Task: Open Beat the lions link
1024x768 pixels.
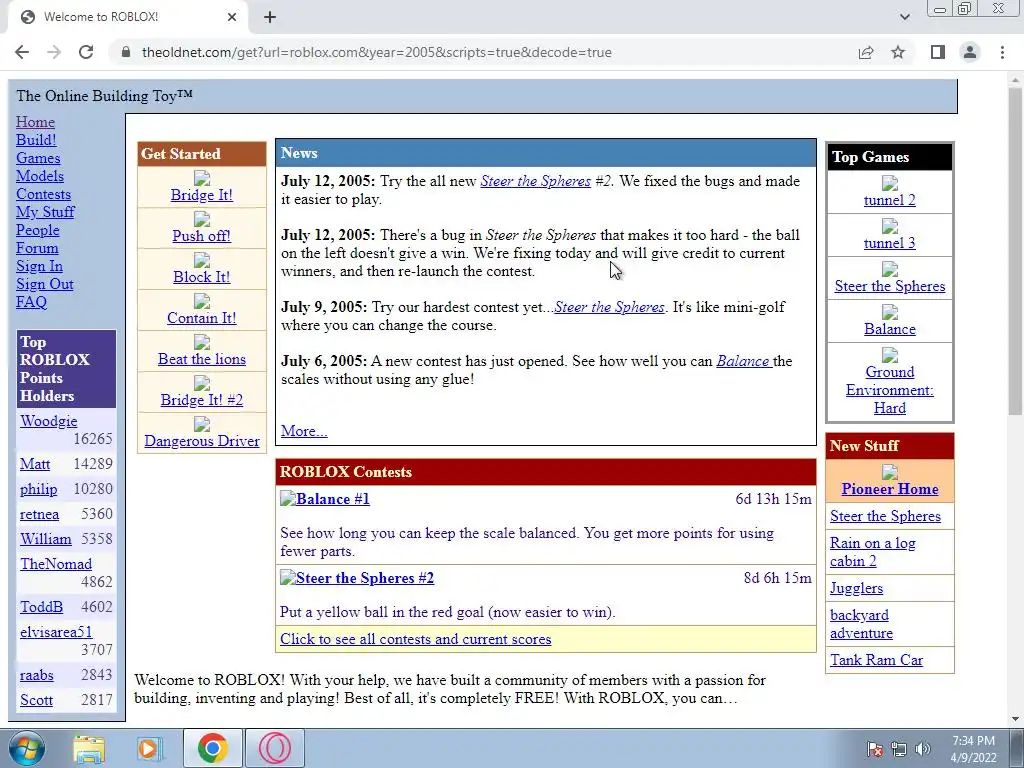Action: pyautogui.click(x=202, y=359)
